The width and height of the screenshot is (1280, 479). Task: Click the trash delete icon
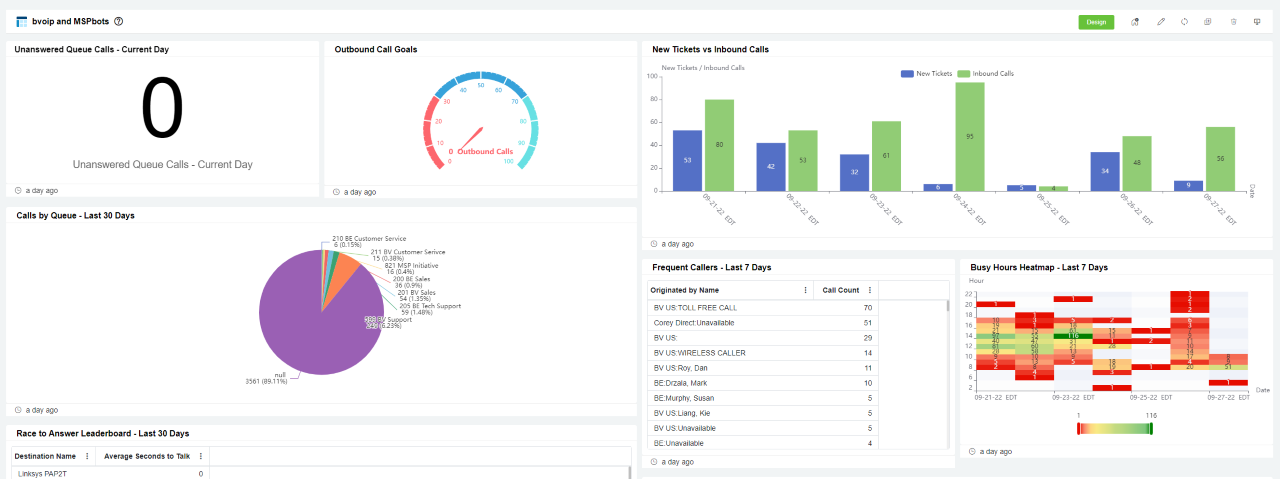point(1233,22)
